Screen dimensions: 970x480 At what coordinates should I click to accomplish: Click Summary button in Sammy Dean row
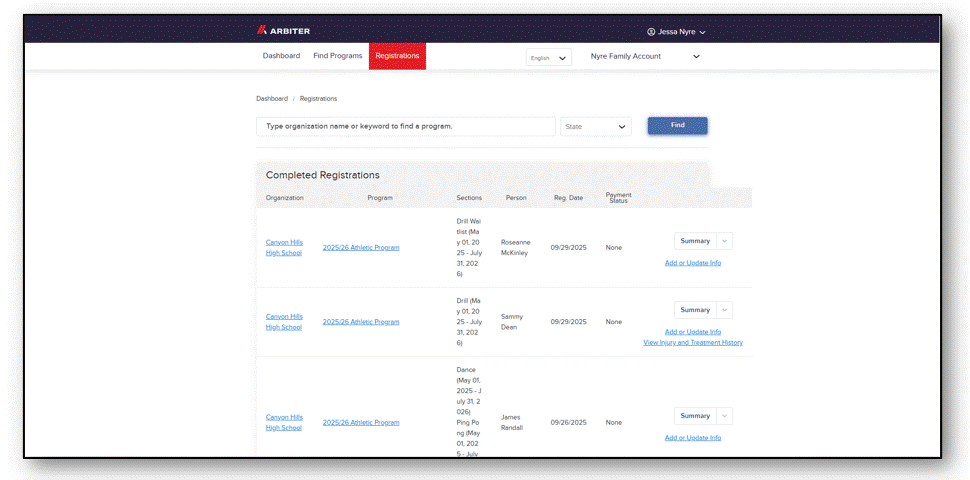(x=695, y=310)
